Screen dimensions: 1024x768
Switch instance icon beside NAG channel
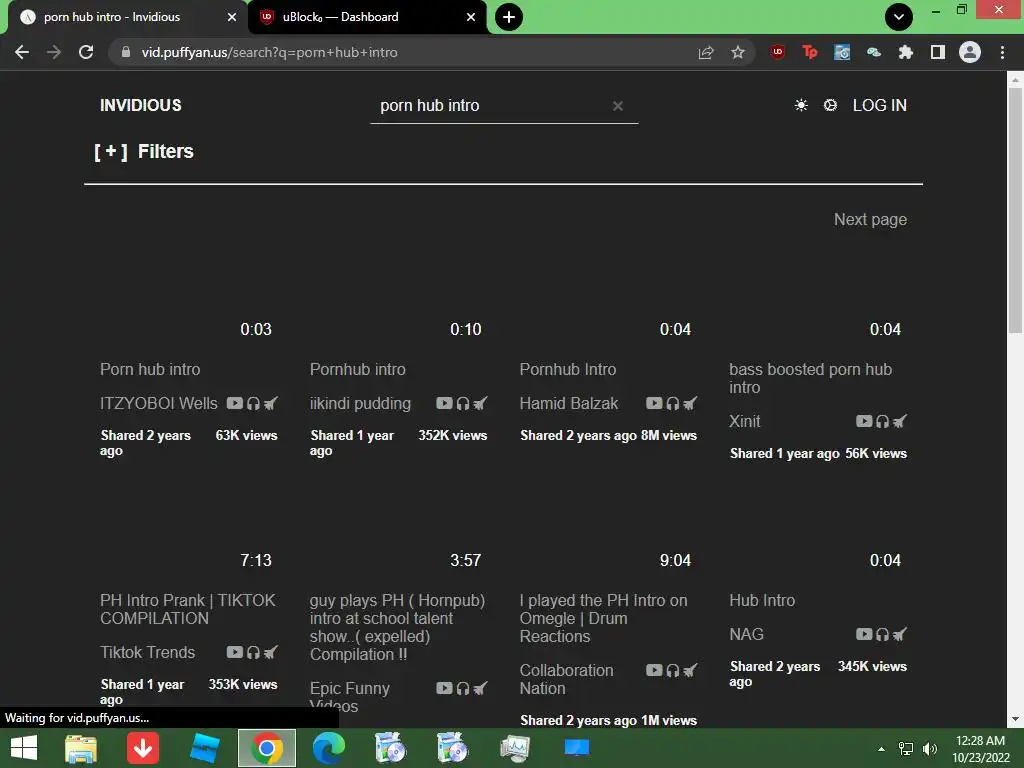point(899,635)
